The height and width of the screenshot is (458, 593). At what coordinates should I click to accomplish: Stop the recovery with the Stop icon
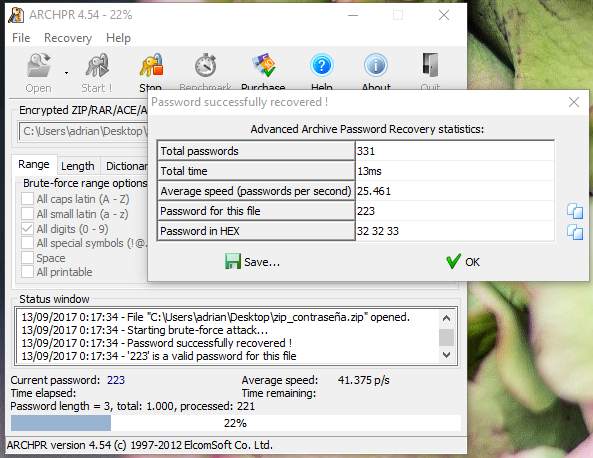point(151,65)
